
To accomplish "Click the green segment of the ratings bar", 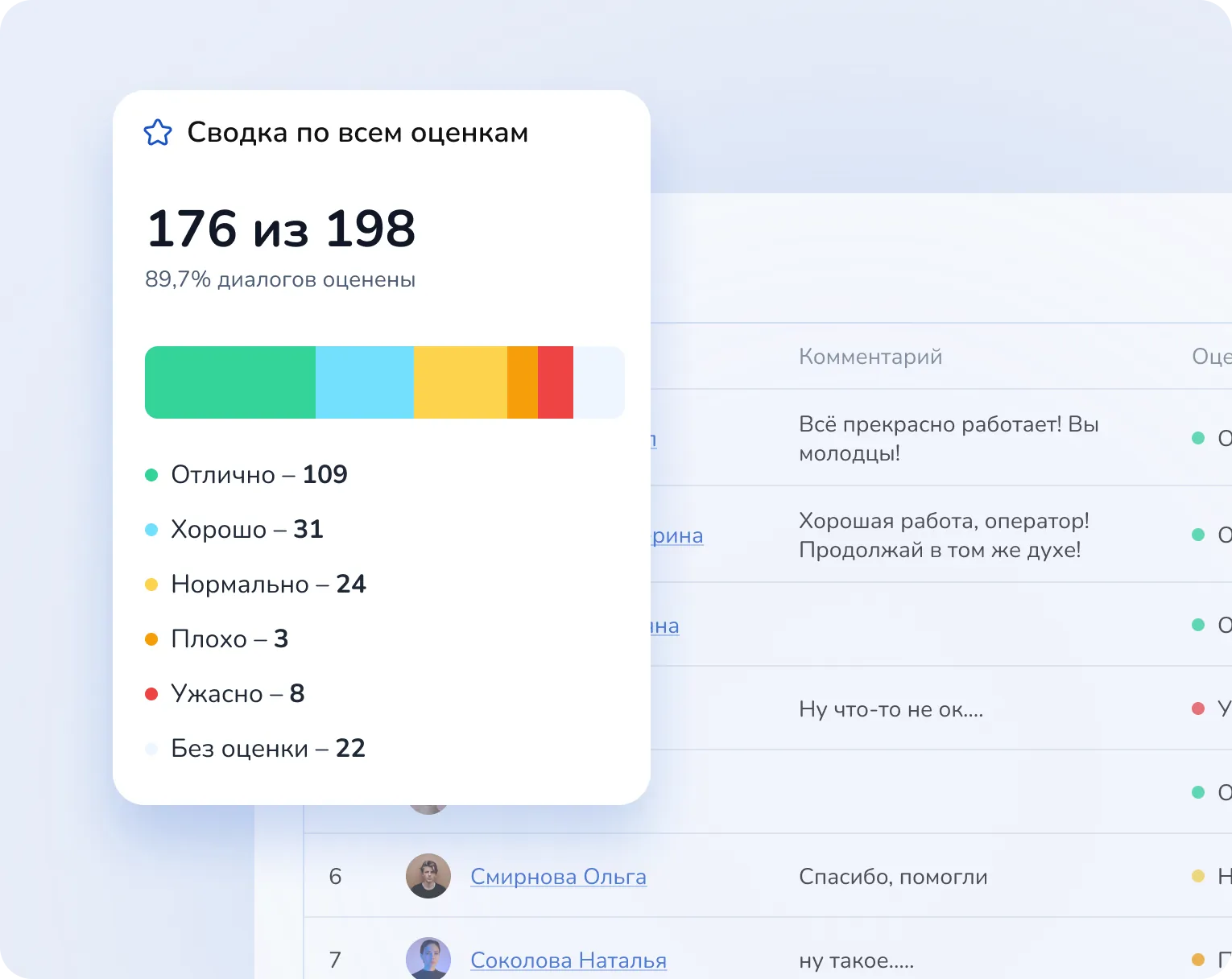I will (x=229, y=382).
